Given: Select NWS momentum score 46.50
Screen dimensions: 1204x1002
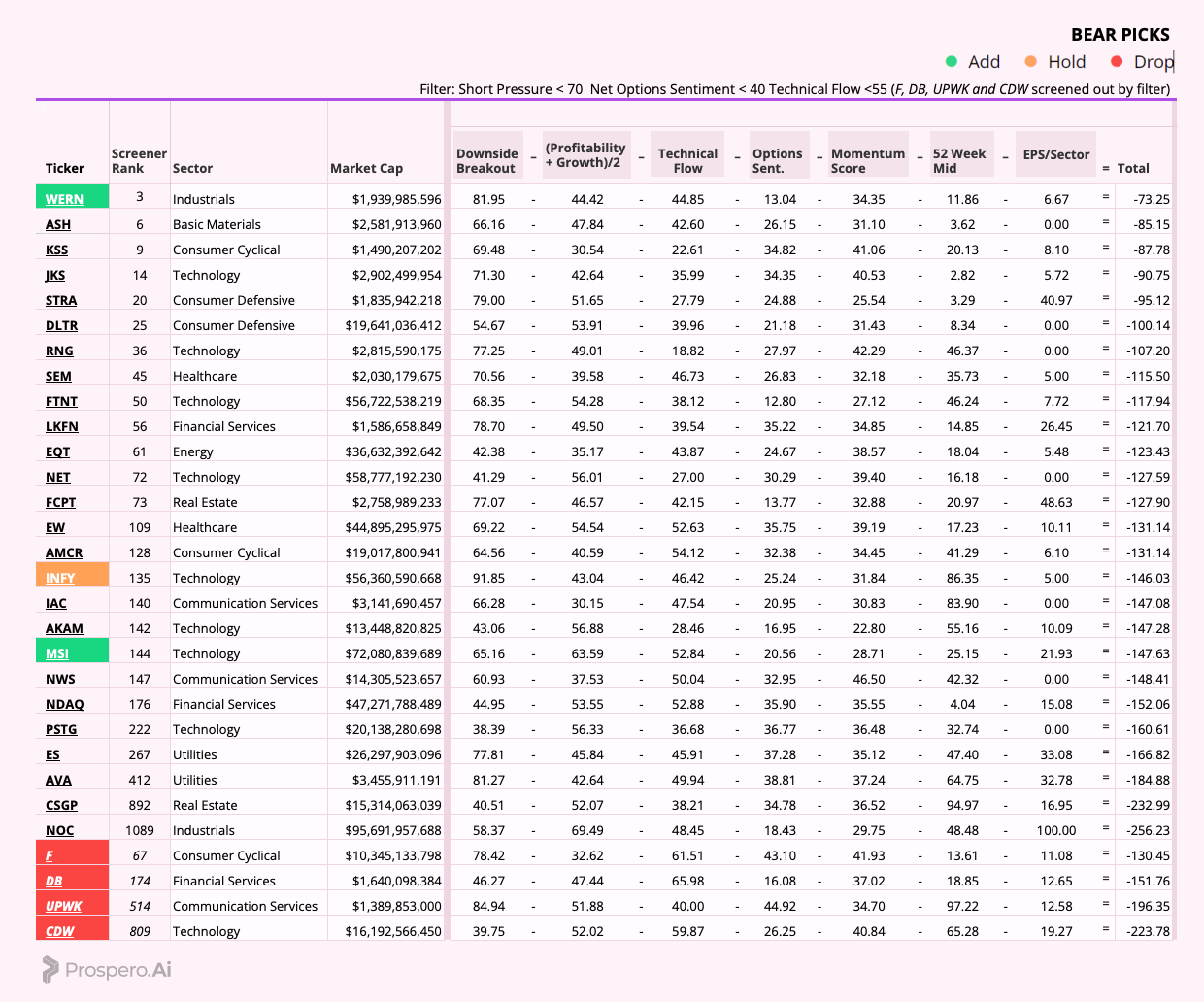Looking at the screenshot, I should click(x=869, y=679).
